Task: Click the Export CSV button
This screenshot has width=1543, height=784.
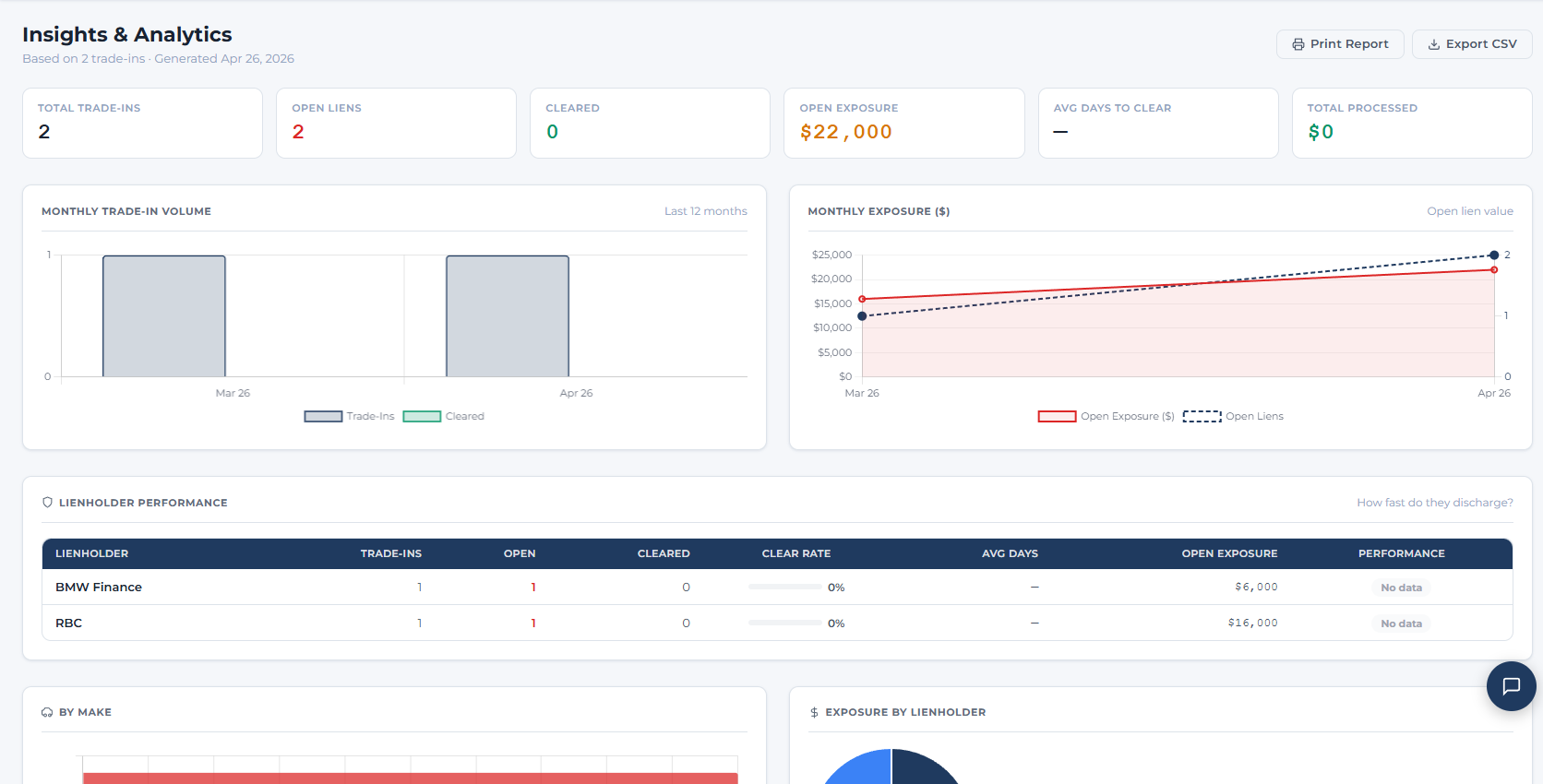Action: [1472, 44]
